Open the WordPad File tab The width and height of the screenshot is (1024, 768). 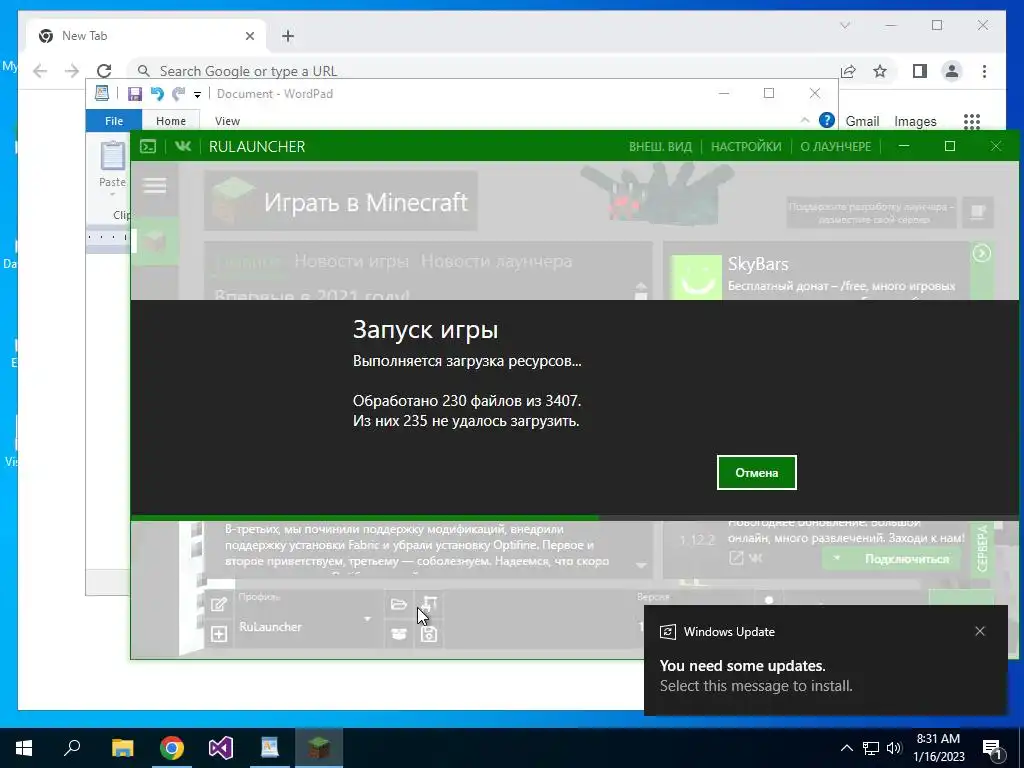pyautogui.click(x=114, y=121)
